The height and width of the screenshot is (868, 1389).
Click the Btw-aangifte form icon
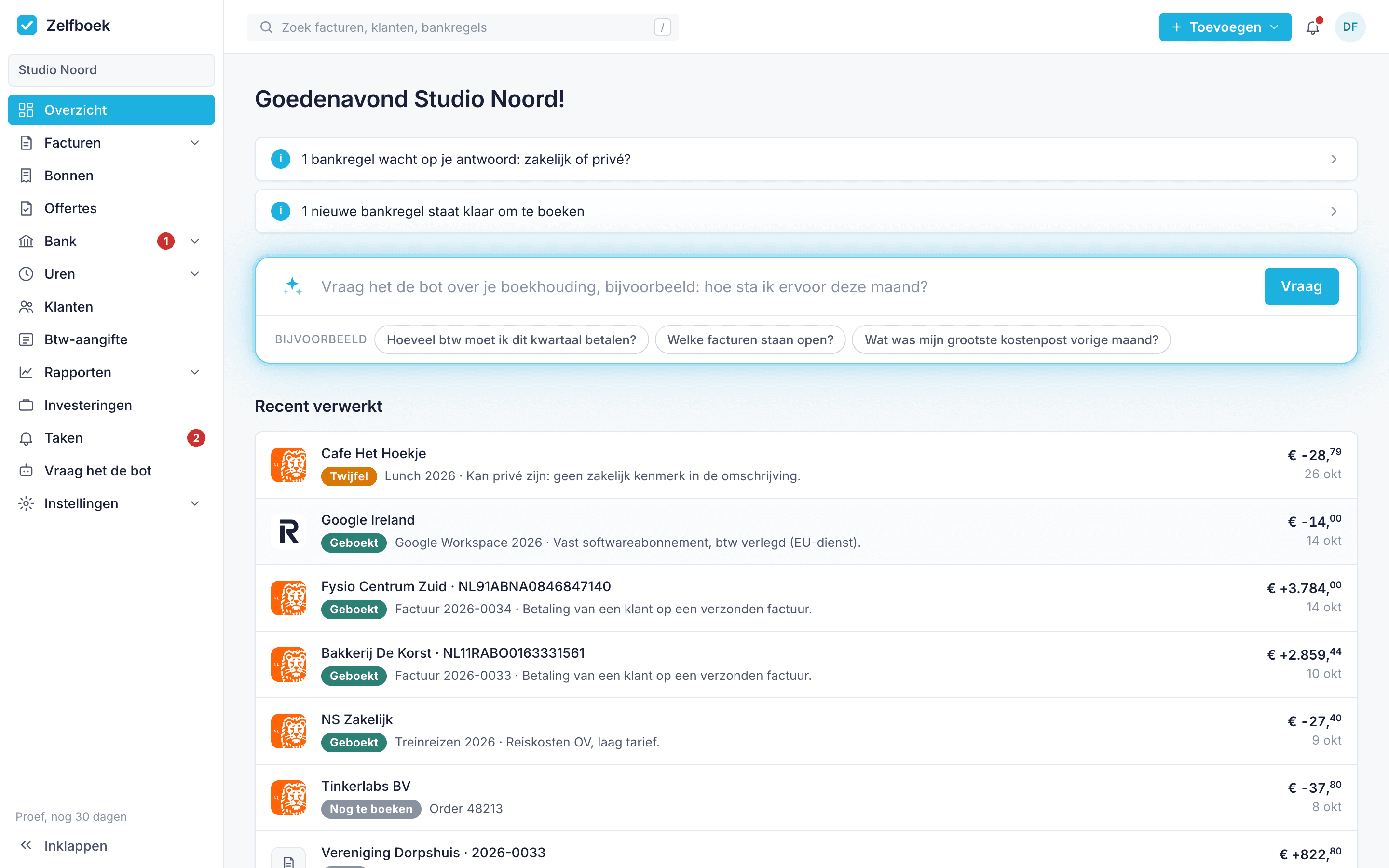coord(26,339)
